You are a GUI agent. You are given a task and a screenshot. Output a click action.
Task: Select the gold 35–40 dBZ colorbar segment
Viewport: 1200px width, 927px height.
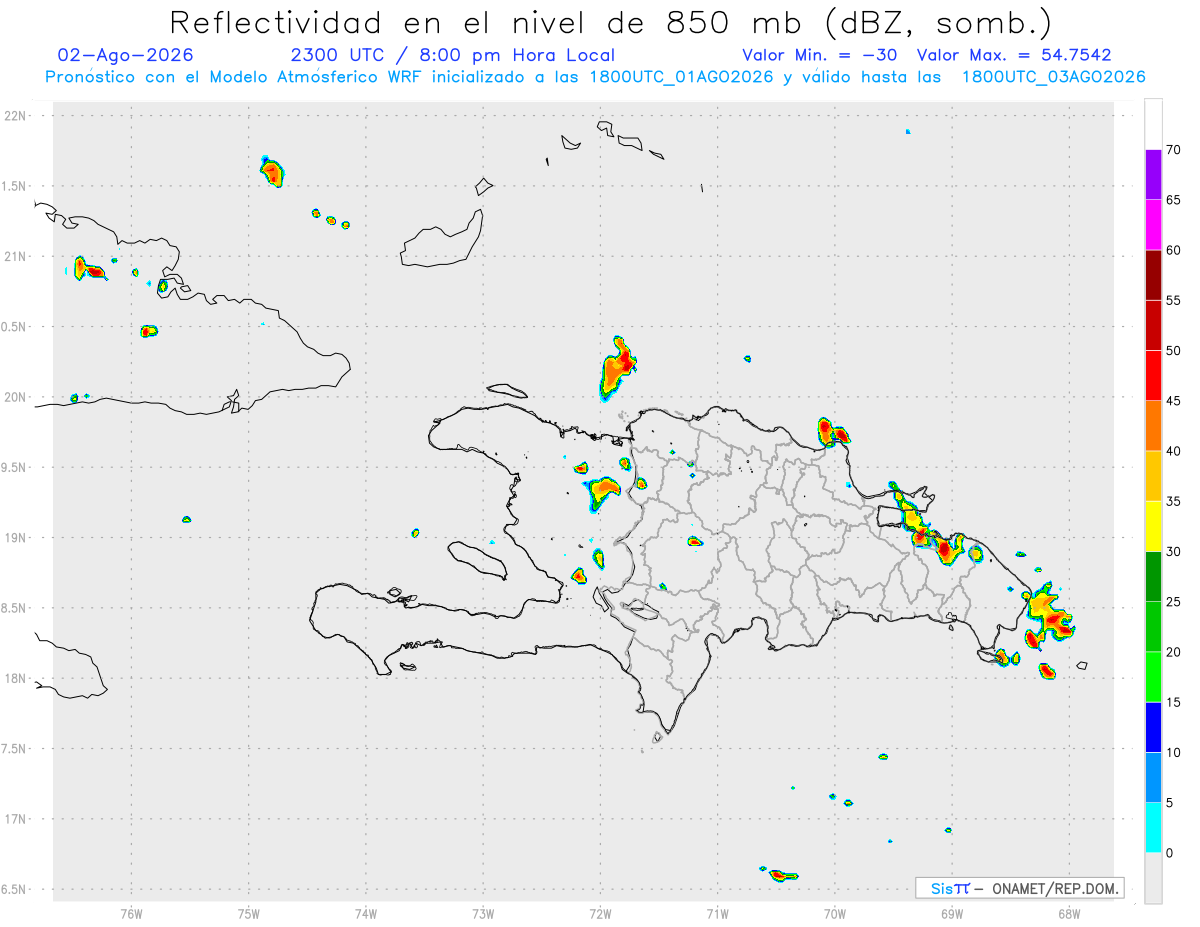(x=1153, y=476)
